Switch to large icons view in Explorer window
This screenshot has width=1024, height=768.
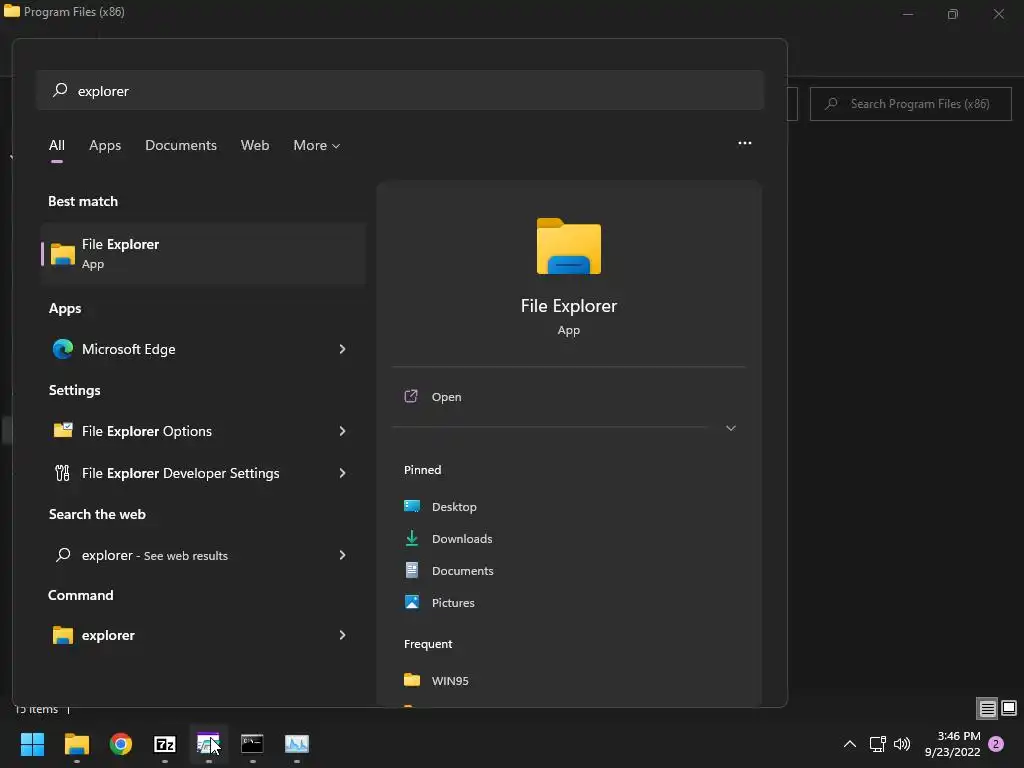[x=1009, y=708]
